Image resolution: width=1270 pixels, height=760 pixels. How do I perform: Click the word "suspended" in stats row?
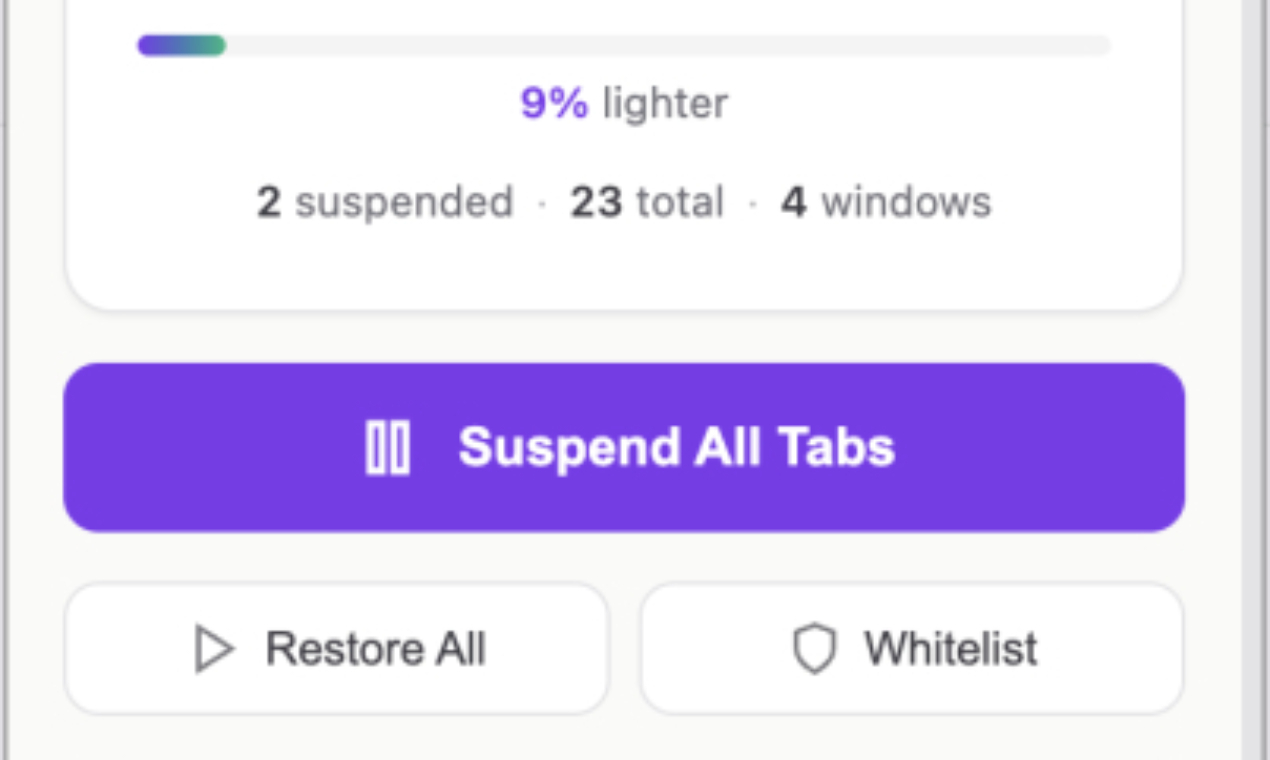pos(404,202)
